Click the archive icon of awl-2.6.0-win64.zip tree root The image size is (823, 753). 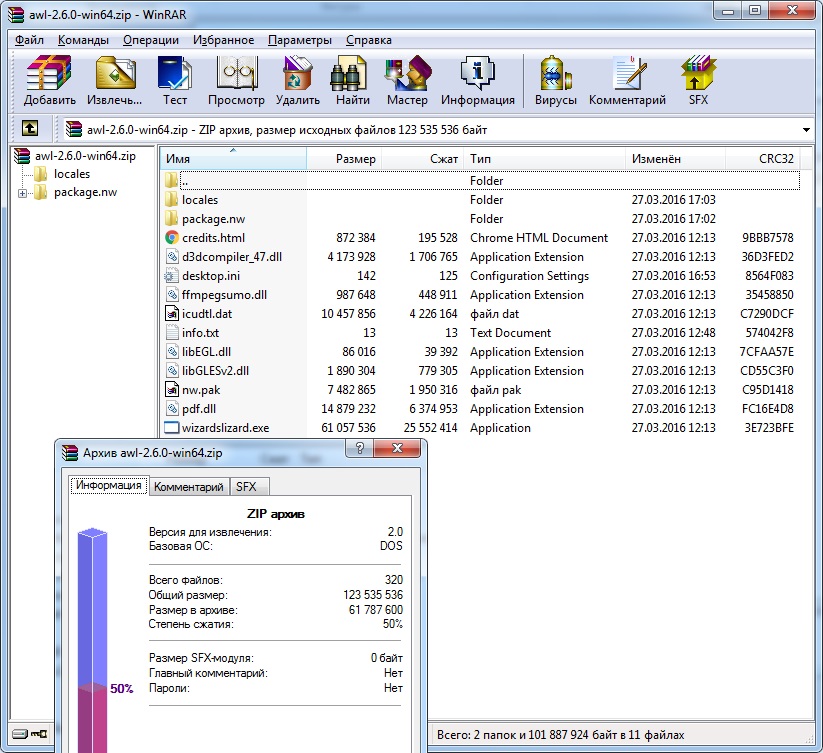[22, 156]
